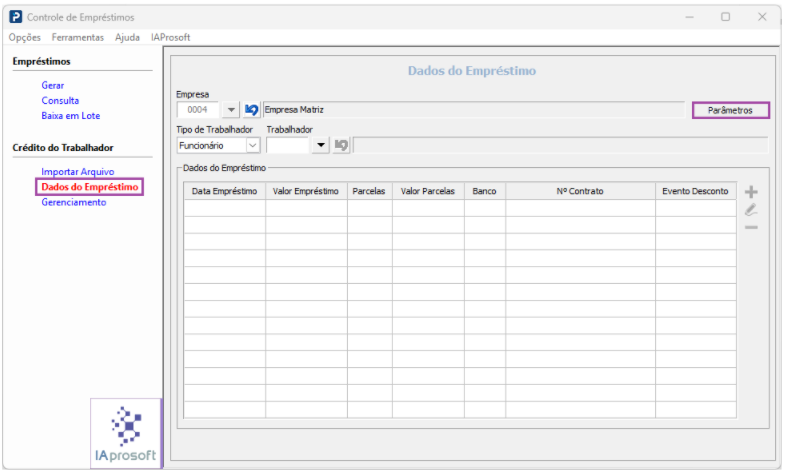Add a loan with the plus icon
Image resolution: width=785 pixels, height=474 pixels.
pyautogui.click(x=751, y=192)
